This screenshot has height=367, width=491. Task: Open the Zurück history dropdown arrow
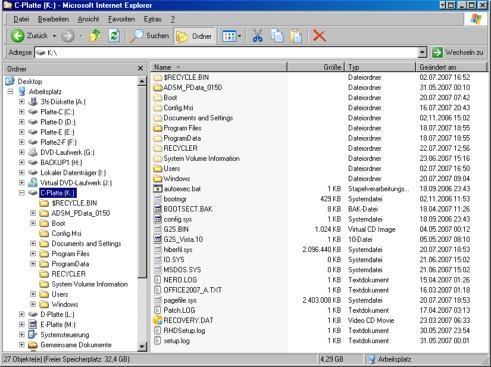54,36
